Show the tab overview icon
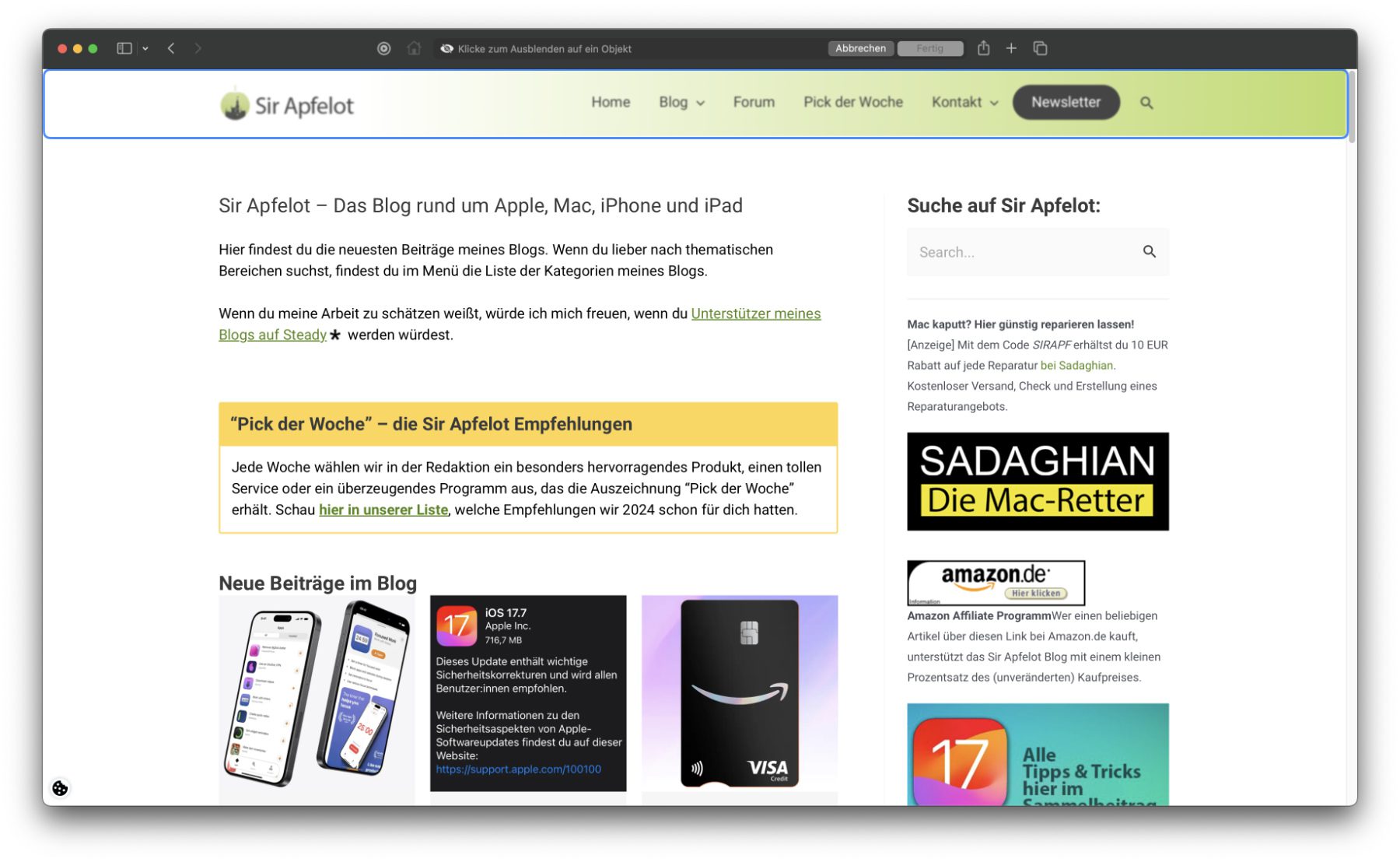 [1040, 48]
